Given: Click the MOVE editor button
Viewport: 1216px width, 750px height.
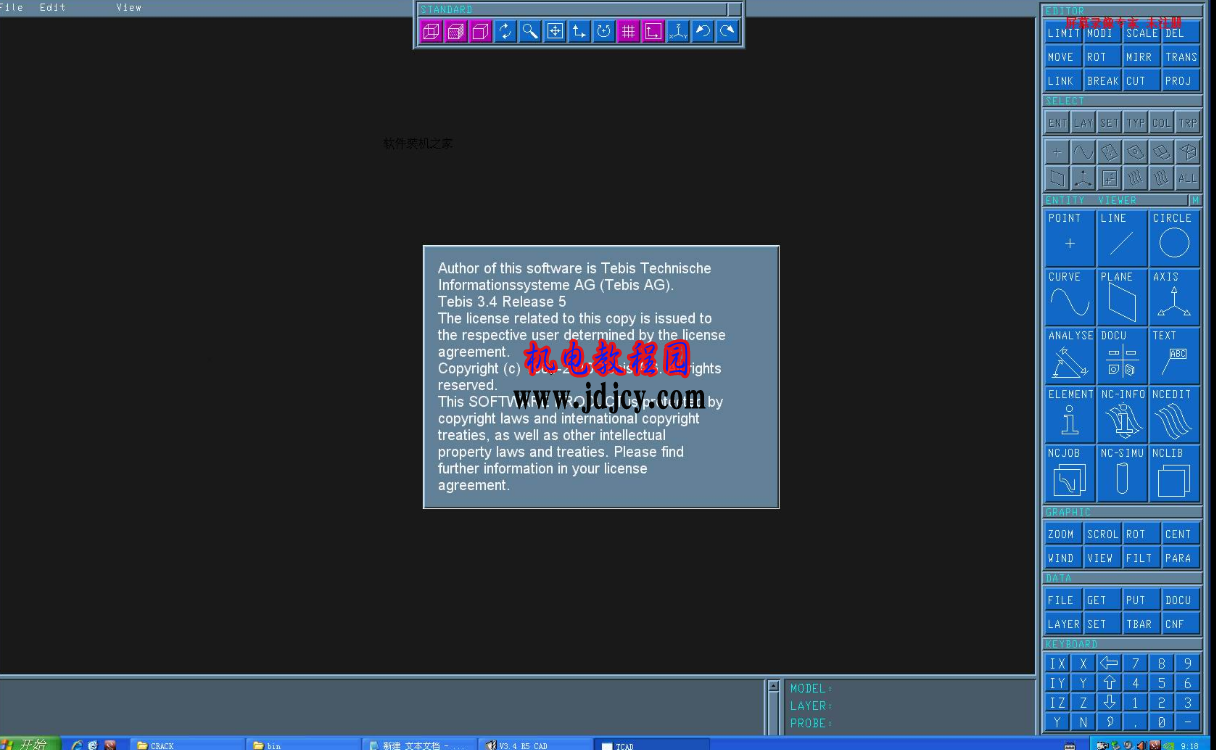Looking at the screenshot, I should click(x=1064, y=57).
